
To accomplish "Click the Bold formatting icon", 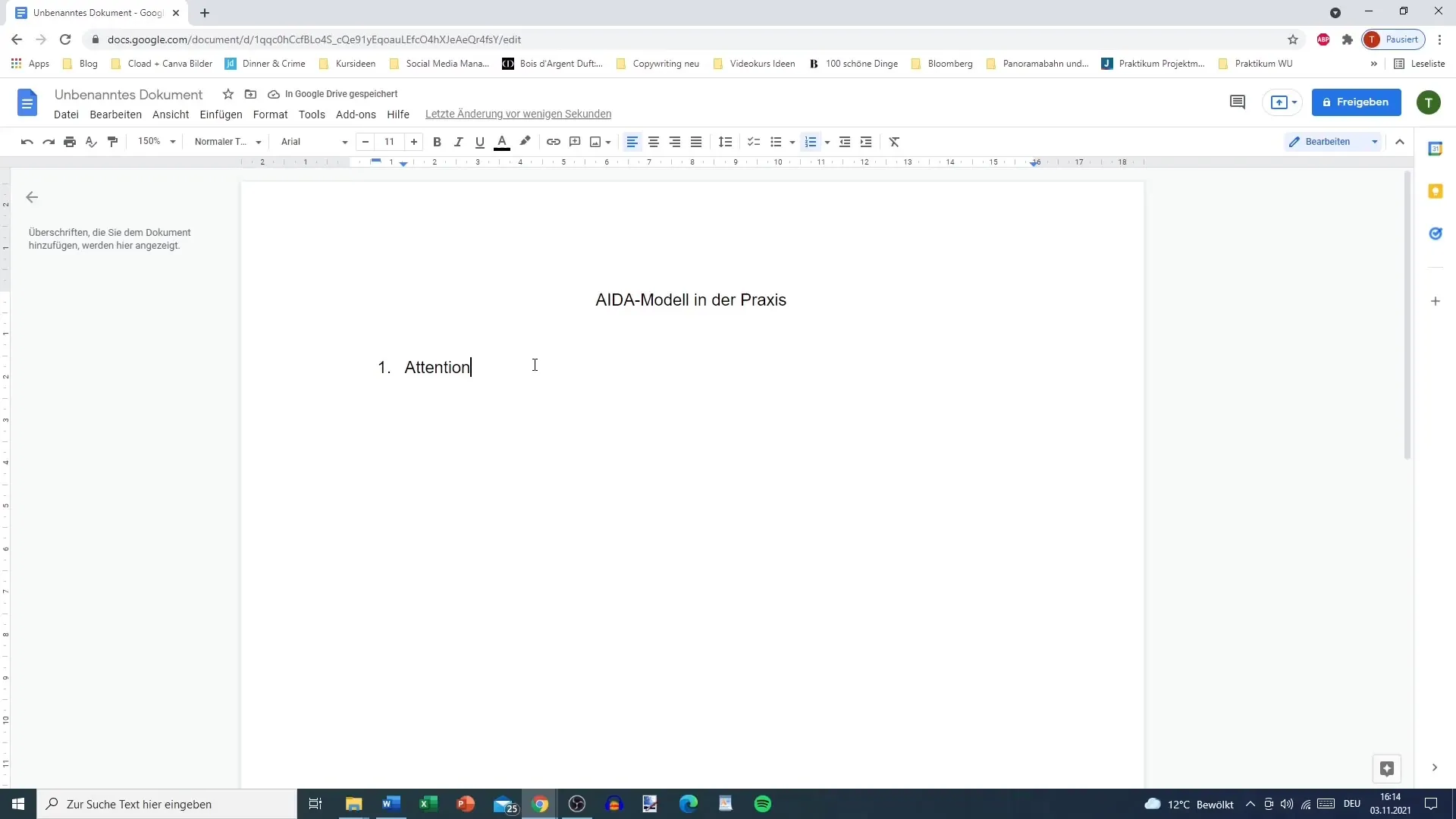I will click(x=436, y=141).
